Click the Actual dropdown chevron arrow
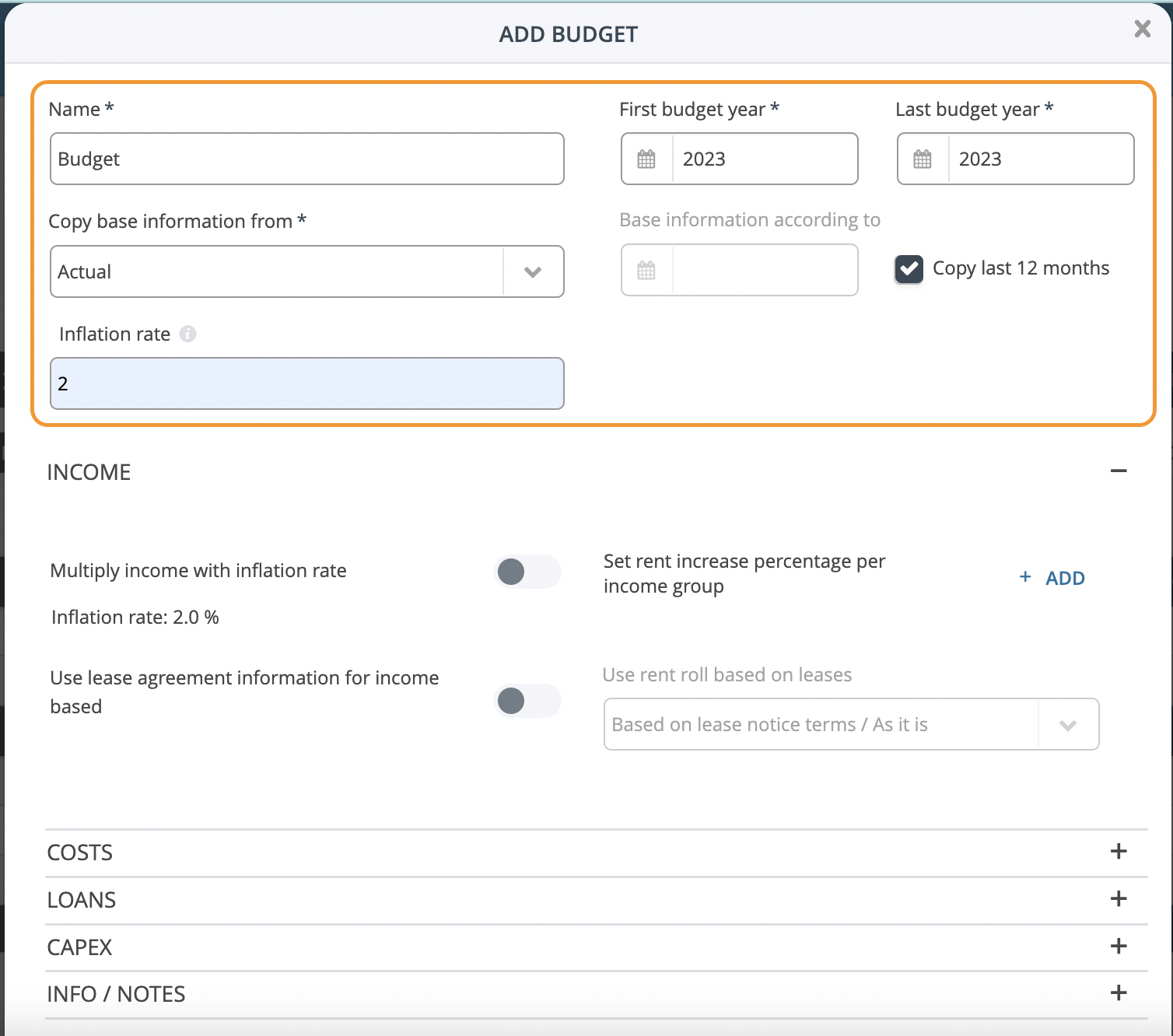The width and height of the screenshot is (1173, 1036). tap(533, 272)
